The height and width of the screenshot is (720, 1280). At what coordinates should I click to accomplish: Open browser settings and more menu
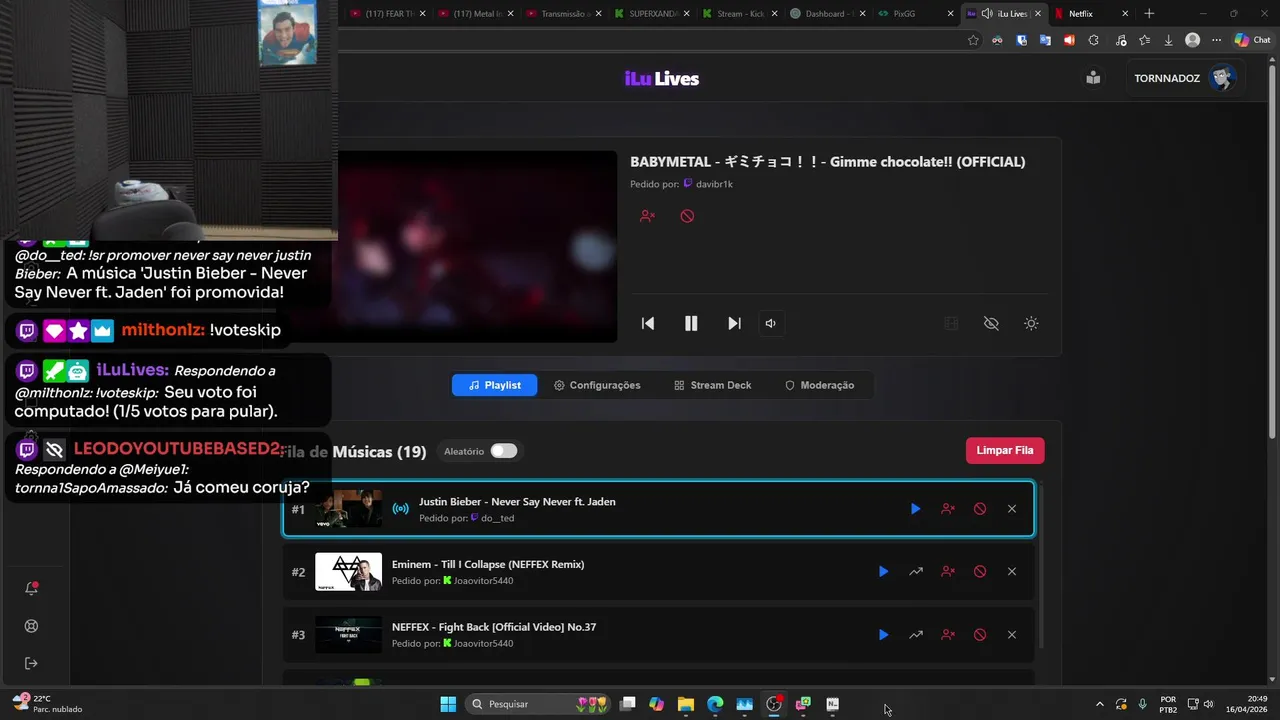coord(1216,40)
